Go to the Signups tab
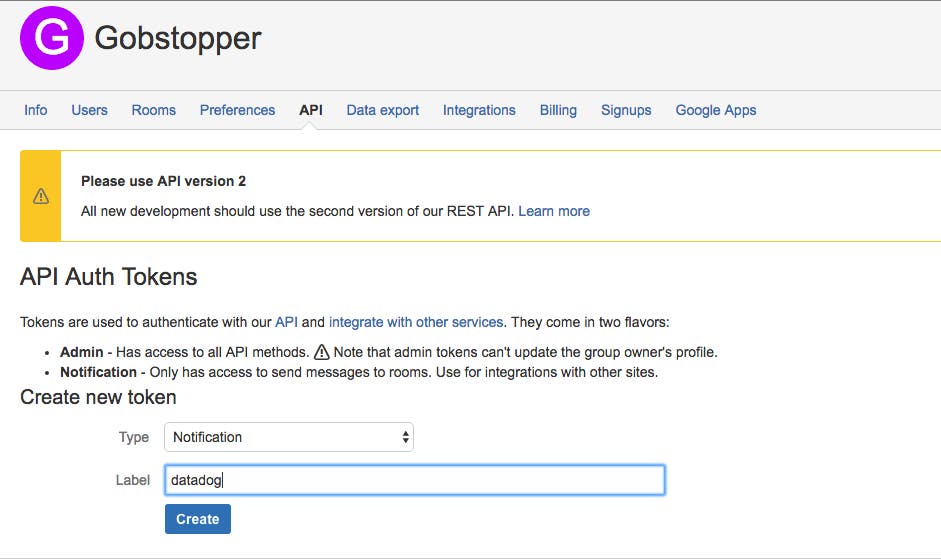The width and height of the screenshot is (941, 559). pyautogui.click(x=626, y=110)
